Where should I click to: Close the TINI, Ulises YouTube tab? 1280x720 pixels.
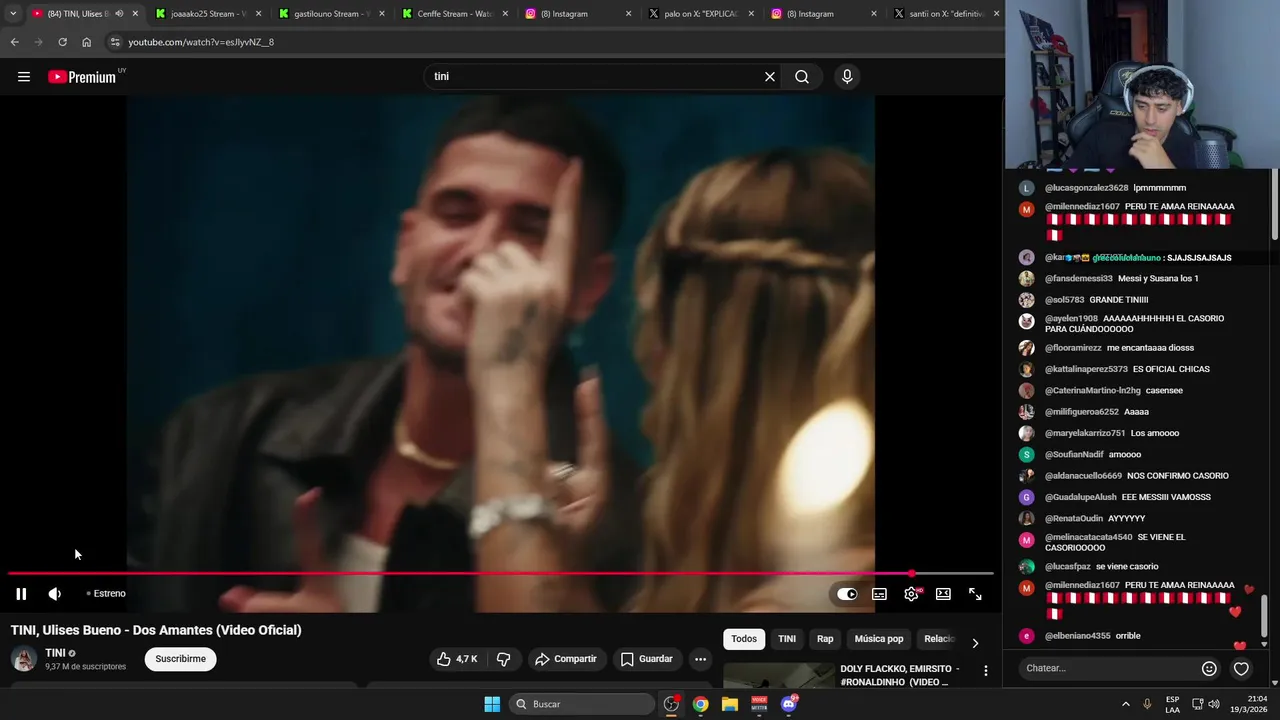135,14
